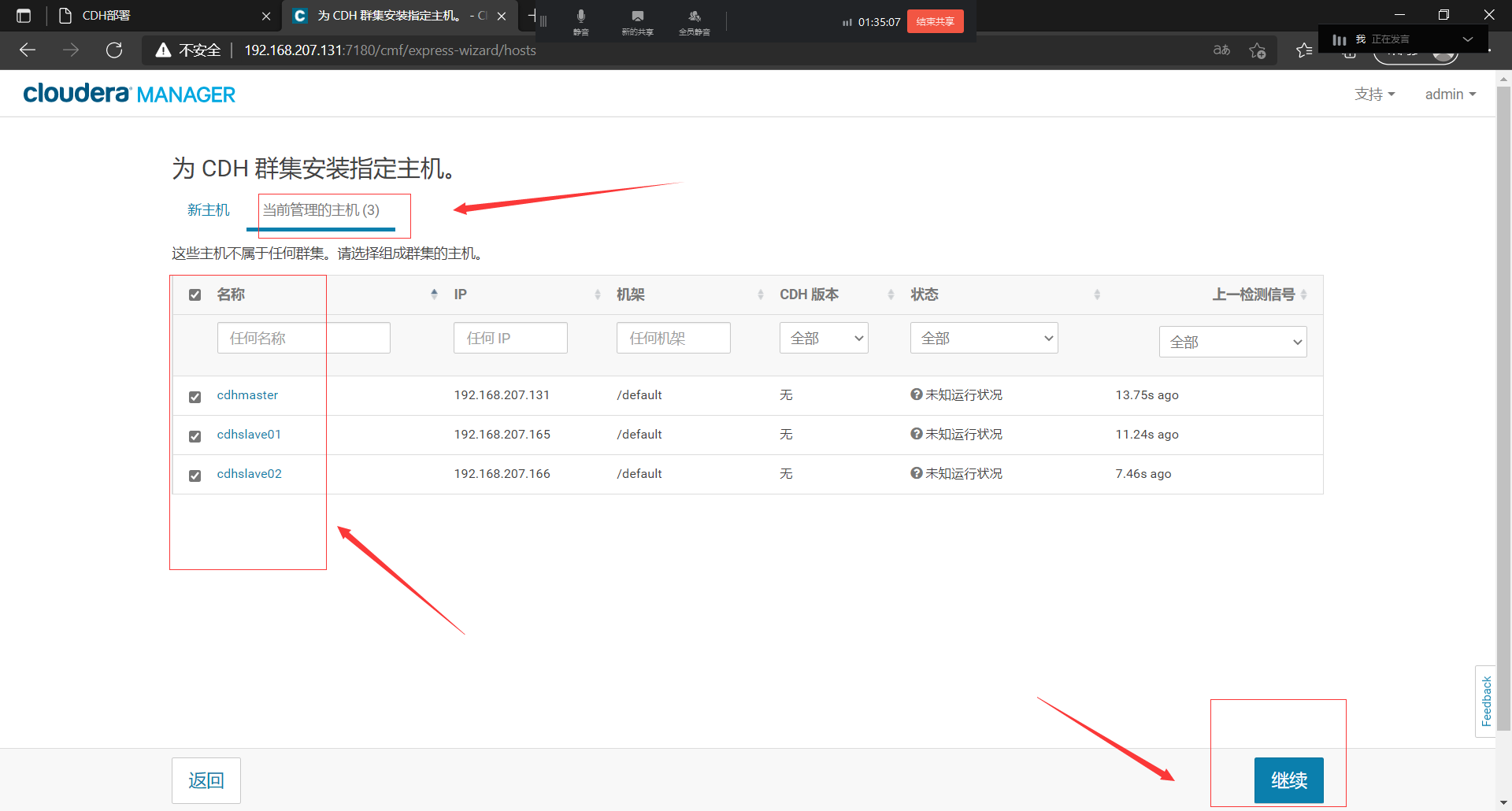
Task: Click the not-secure warning triangle icon
Action: (163, 50)
